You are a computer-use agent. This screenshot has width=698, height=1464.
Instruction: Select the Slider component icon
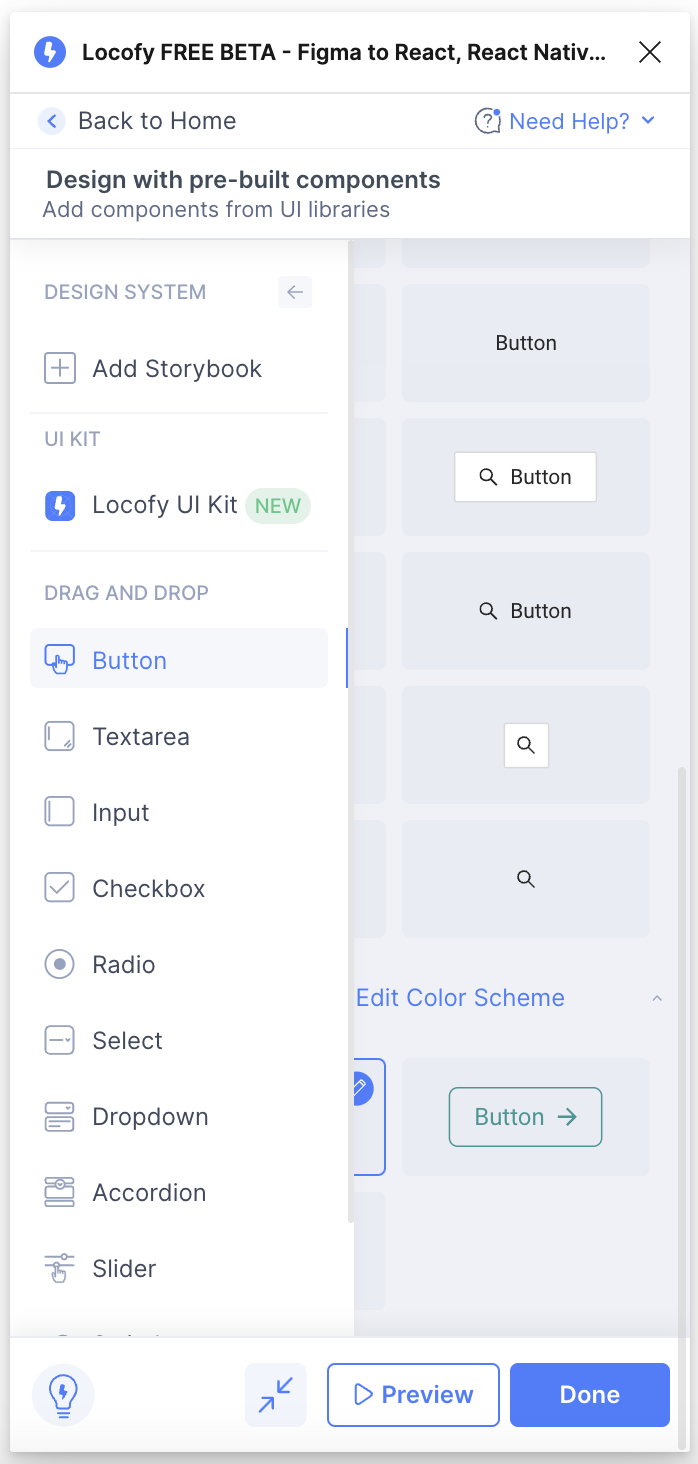[x=60, y=1268]
